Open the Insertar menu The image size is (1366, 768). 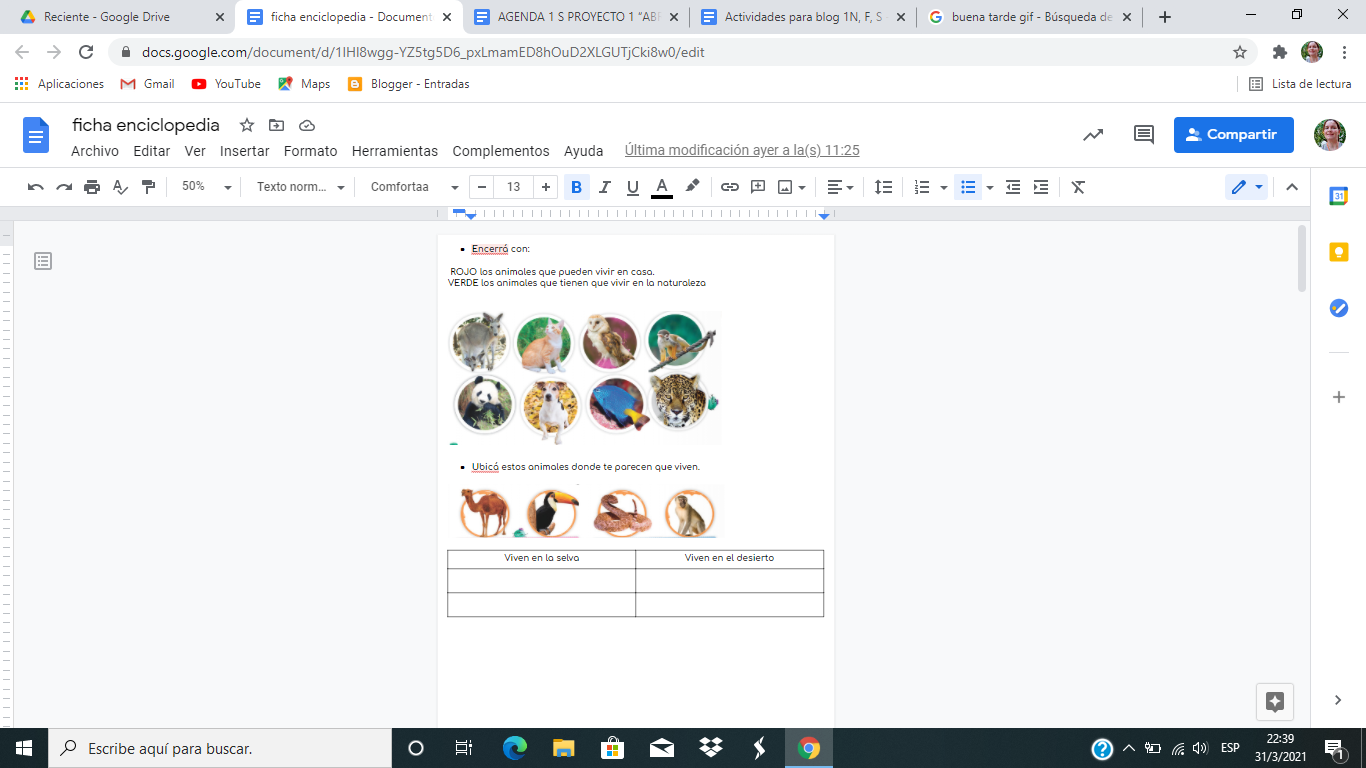(245, 151)
